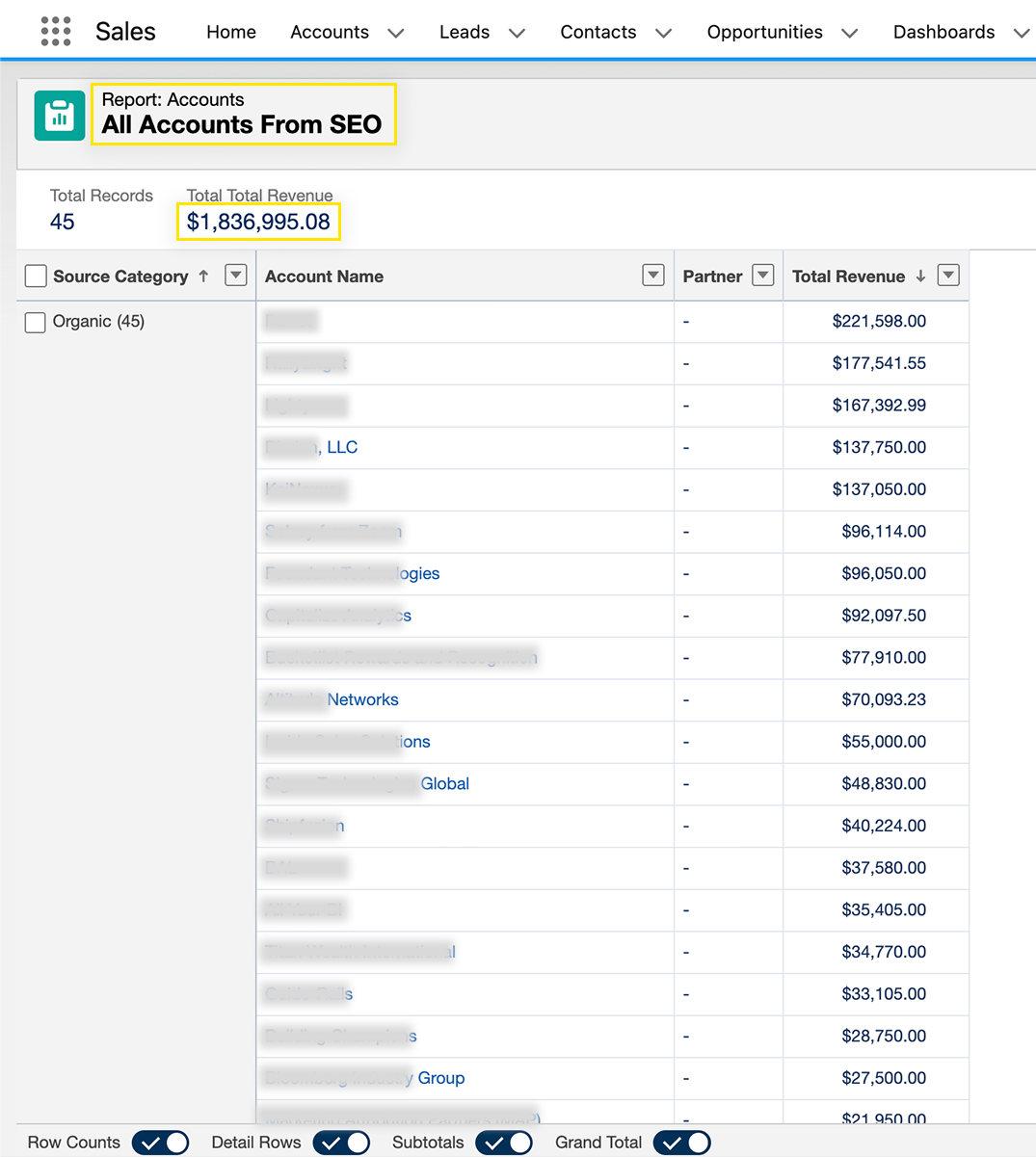Expand the Accounts nav chevron

pos(396,33)
